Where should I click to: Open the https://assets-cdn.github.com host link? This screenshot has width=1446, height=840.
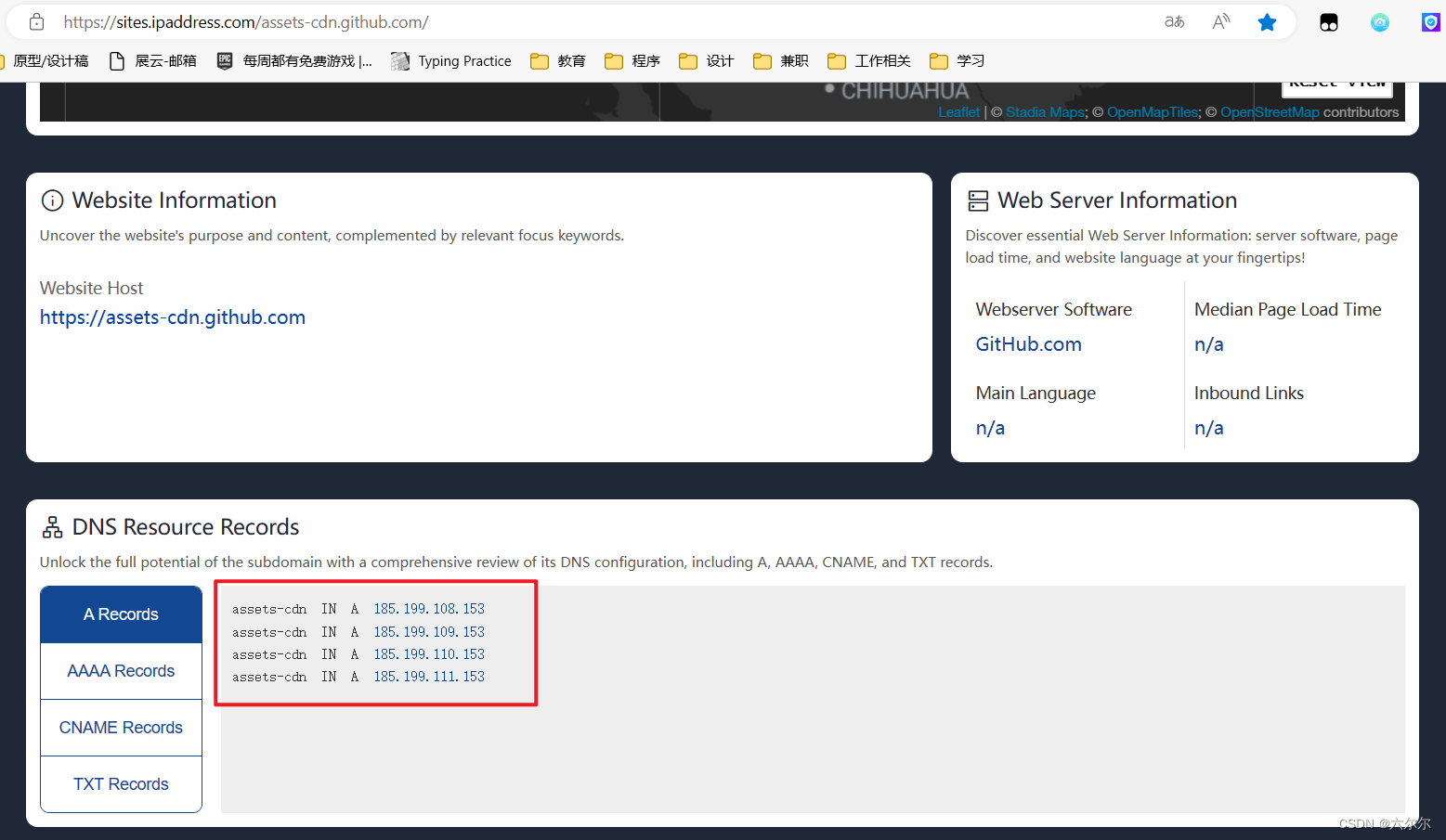(173, 317)
